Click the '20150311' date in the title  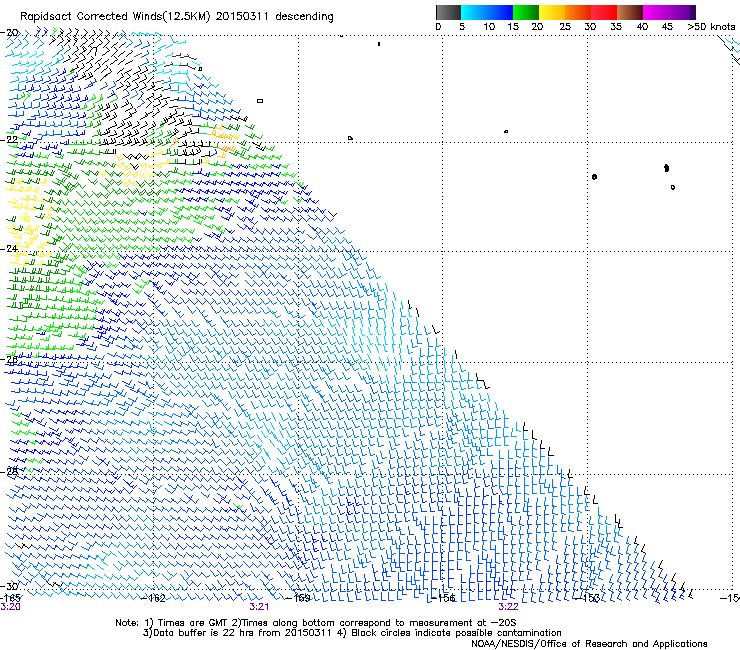tap(242, 17)
